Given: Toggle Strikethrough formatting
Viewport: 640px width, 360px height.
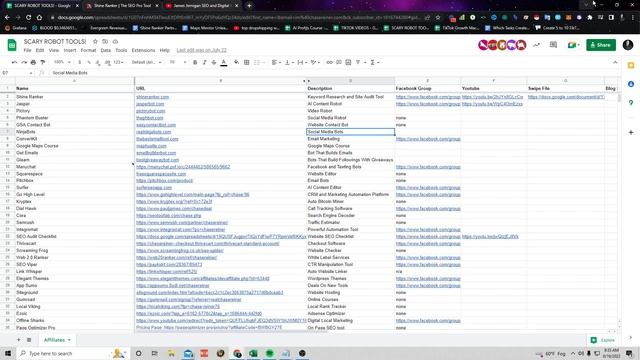Looking at the screenshot, I should click(x=214, y=62).
